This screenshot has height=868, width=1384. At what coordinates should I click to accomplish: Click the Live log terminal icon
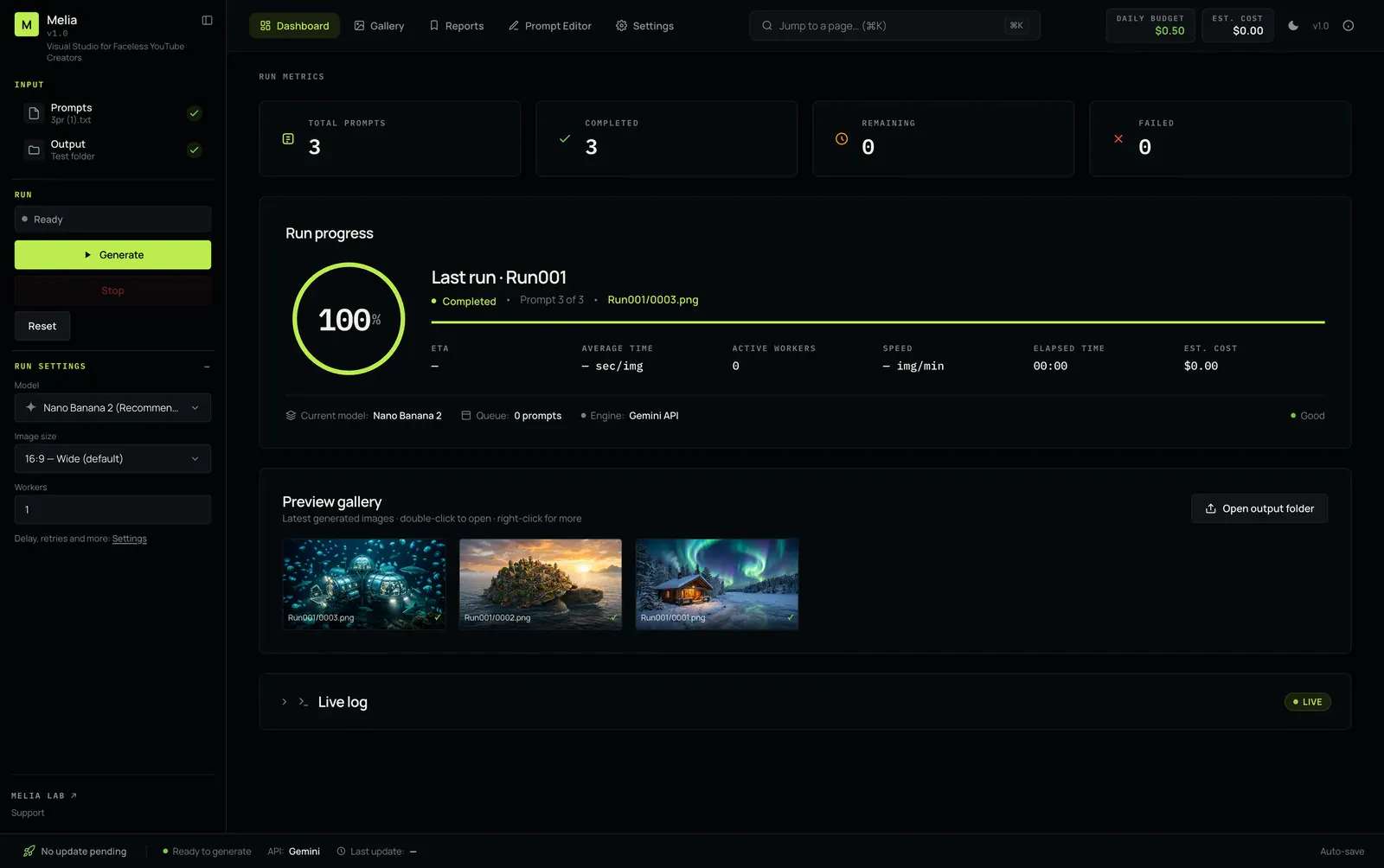(x=304, y=702)
